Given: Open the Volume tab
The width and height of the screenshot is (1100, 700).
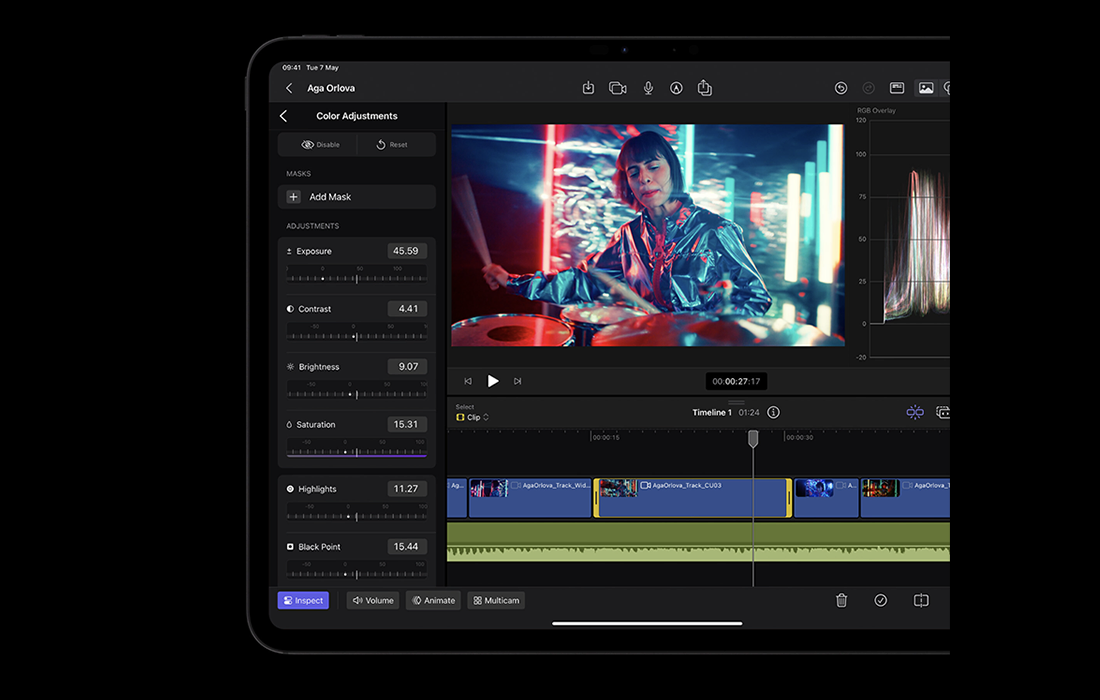Looking at the screenshot, I should pos(373,600).
